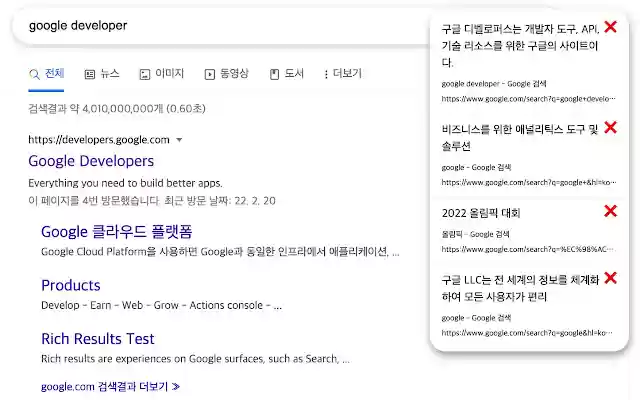Expand the developers.google.com URL dropdown arrow
Screen dimensions: 640x400
[x=179, y=140]
